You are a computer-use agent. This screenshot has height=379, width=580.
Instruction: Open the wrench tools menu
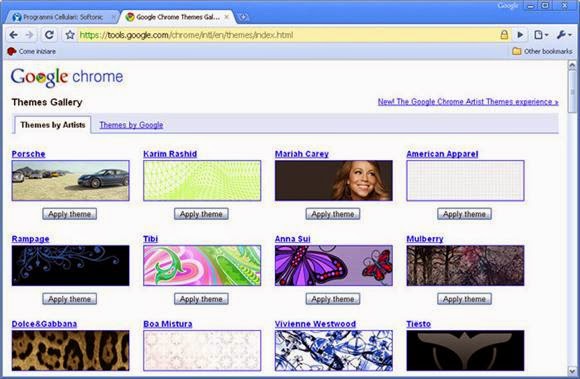coord(564,35)
